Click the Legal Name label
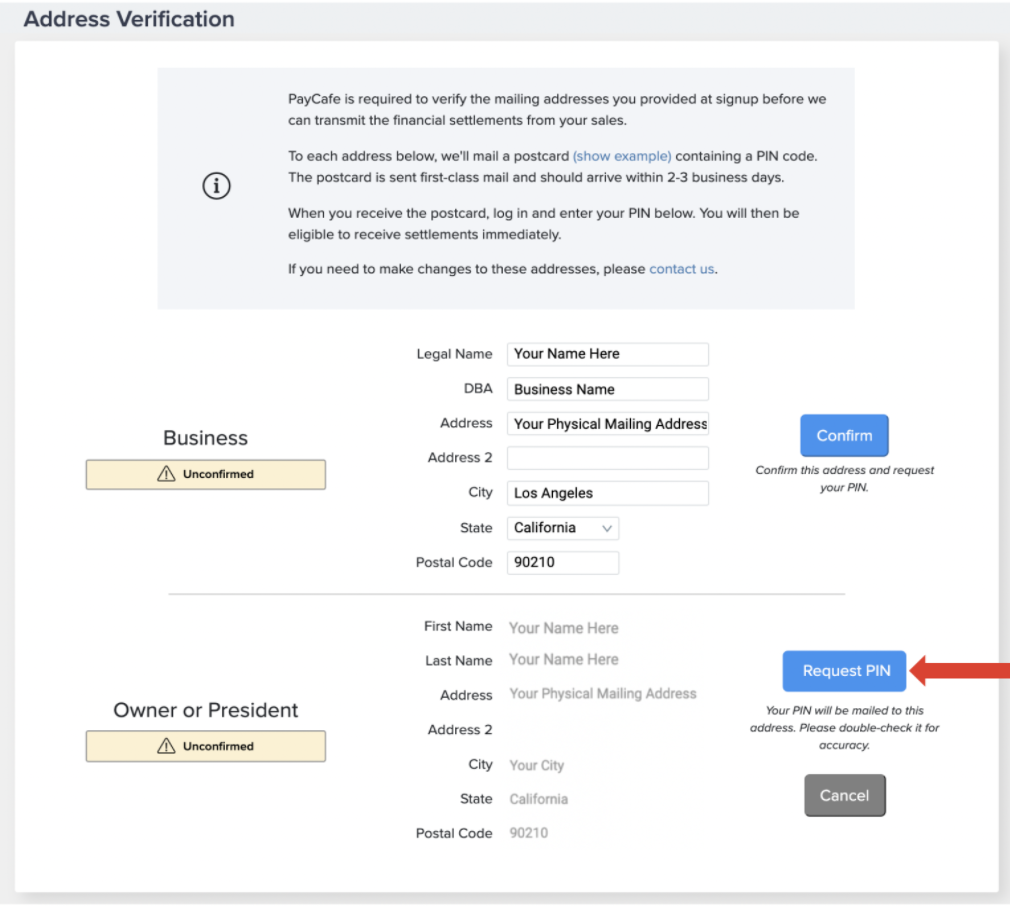 coord(454,354)
